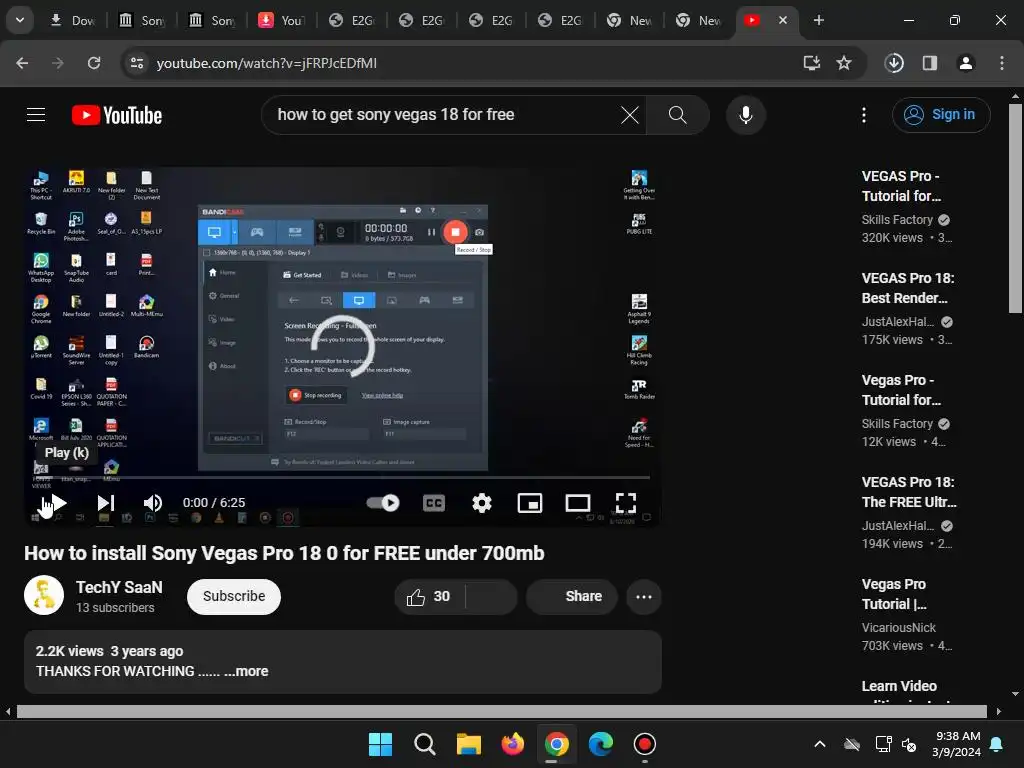Viewport: 1024px width, 768px height.
Task: Share this video
Action: click(x=572, y=596)
